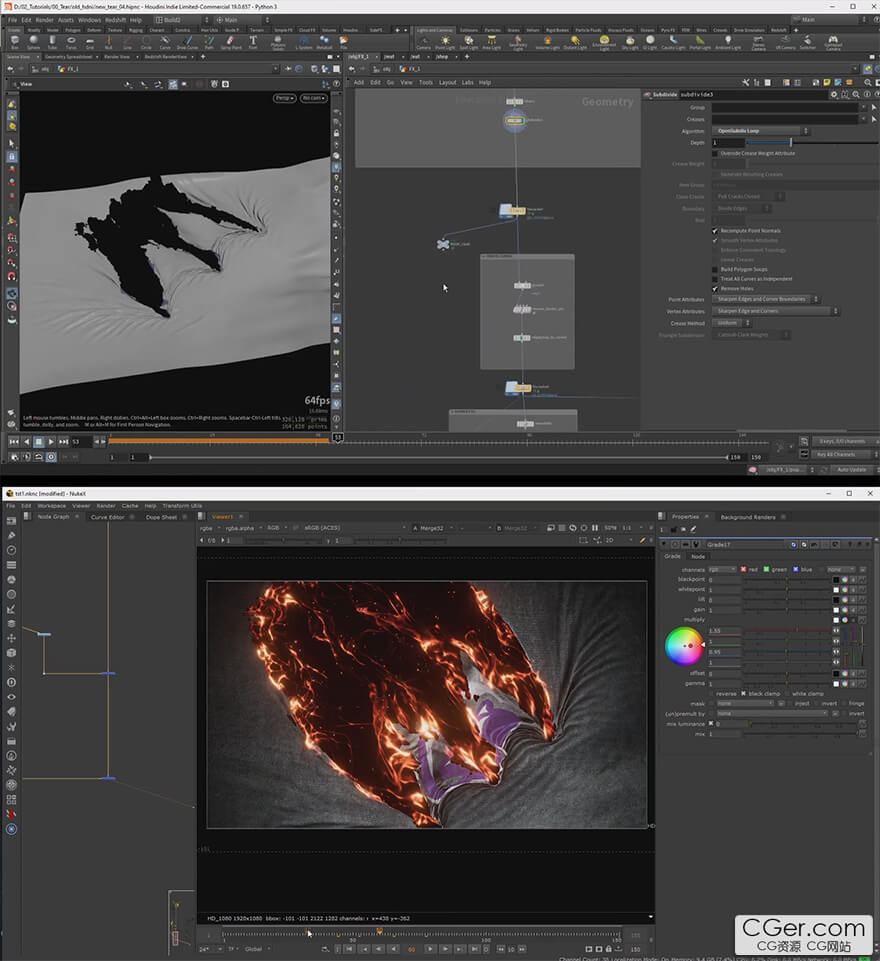Open the Nuke Workspace menu

51,506
